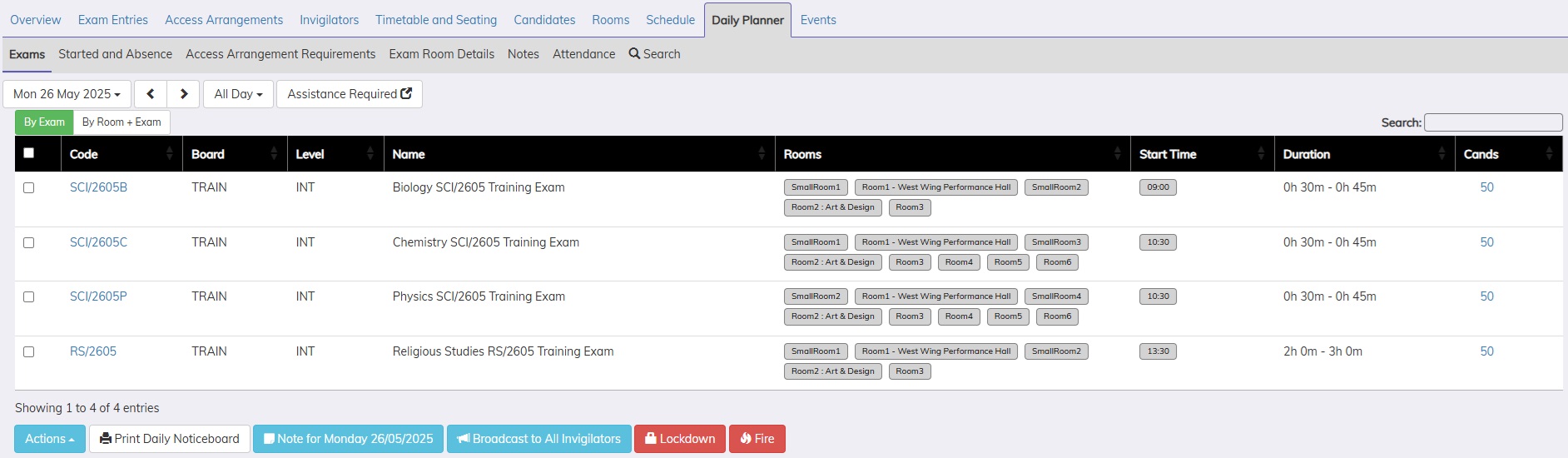Open the Actions dropdown menu
This screenshot has height=458, width=1568.
tap(50, 439)
